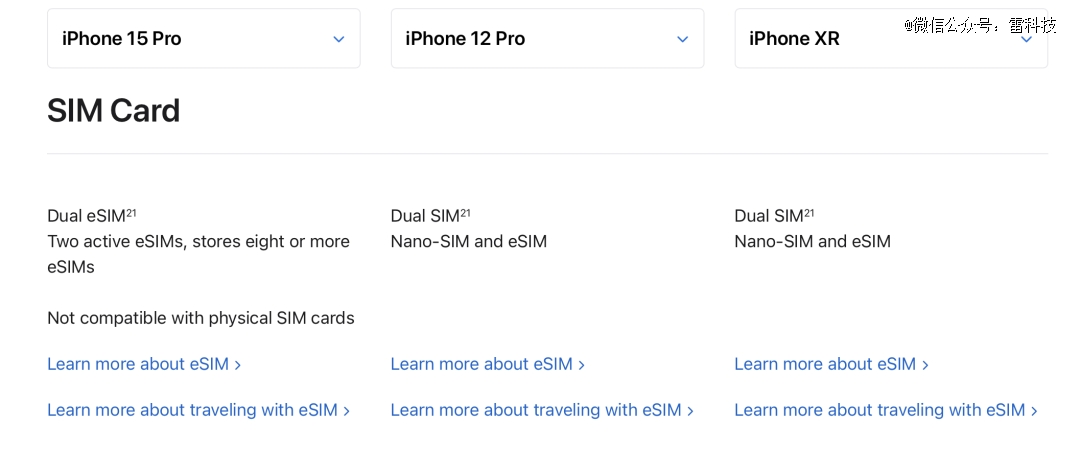Open the iPhone 12 Pro model dropdown
Viewport: 1080px width, 475px height.
(547, 39)
